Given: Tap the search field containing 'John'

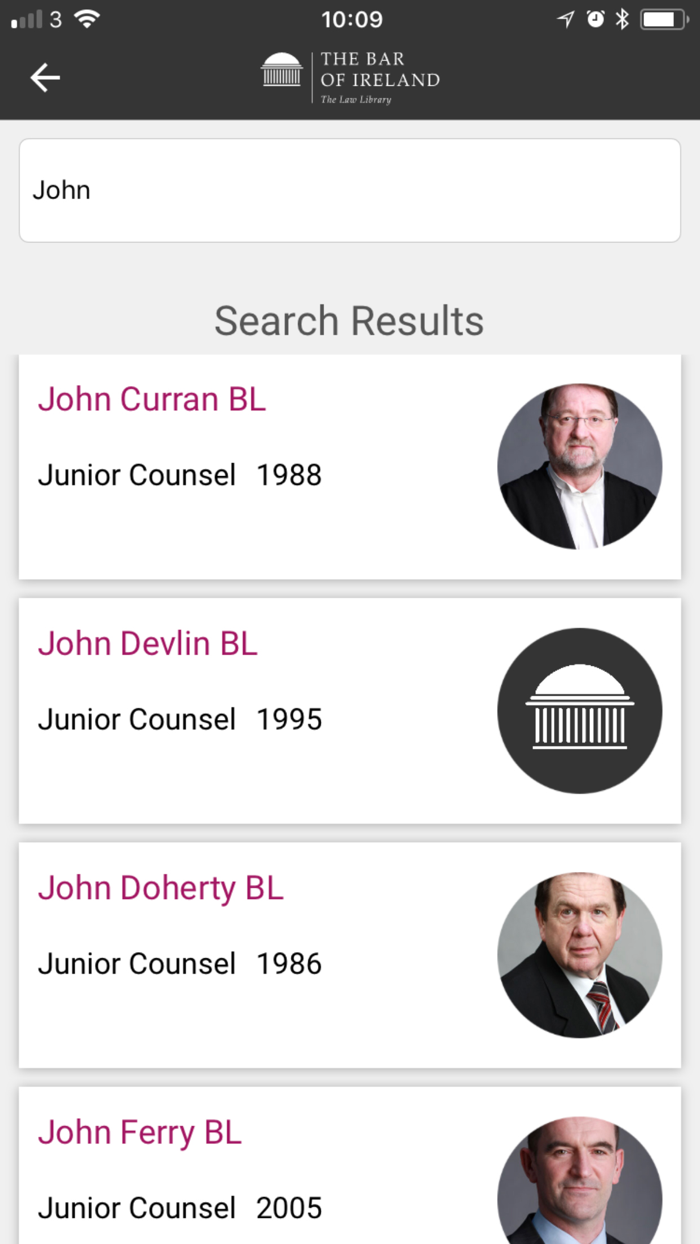Looking at the screenshot, I should [x=349, y=190].
